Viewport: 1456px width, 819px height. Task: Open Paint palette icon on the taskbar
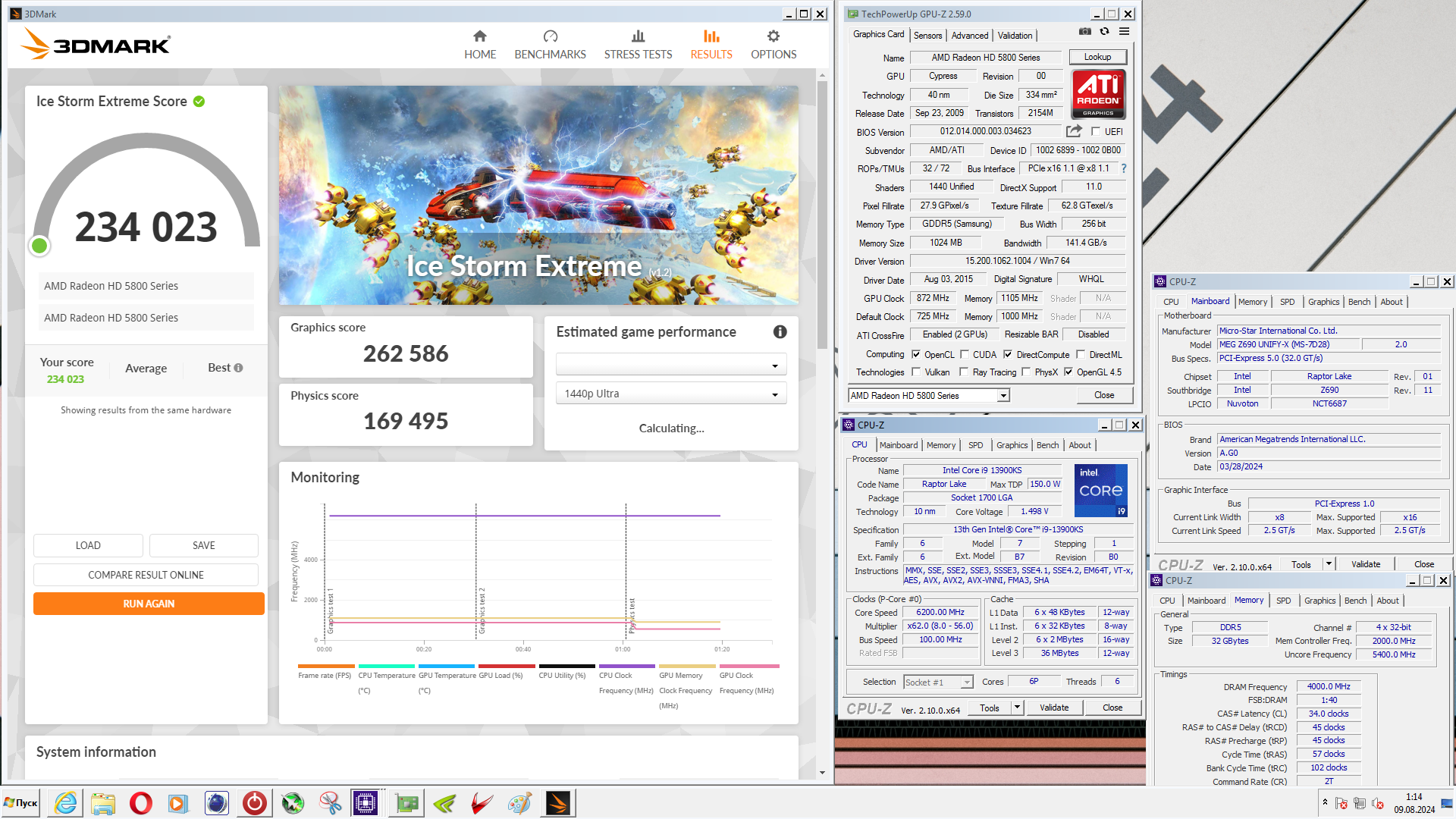(519, 803)
